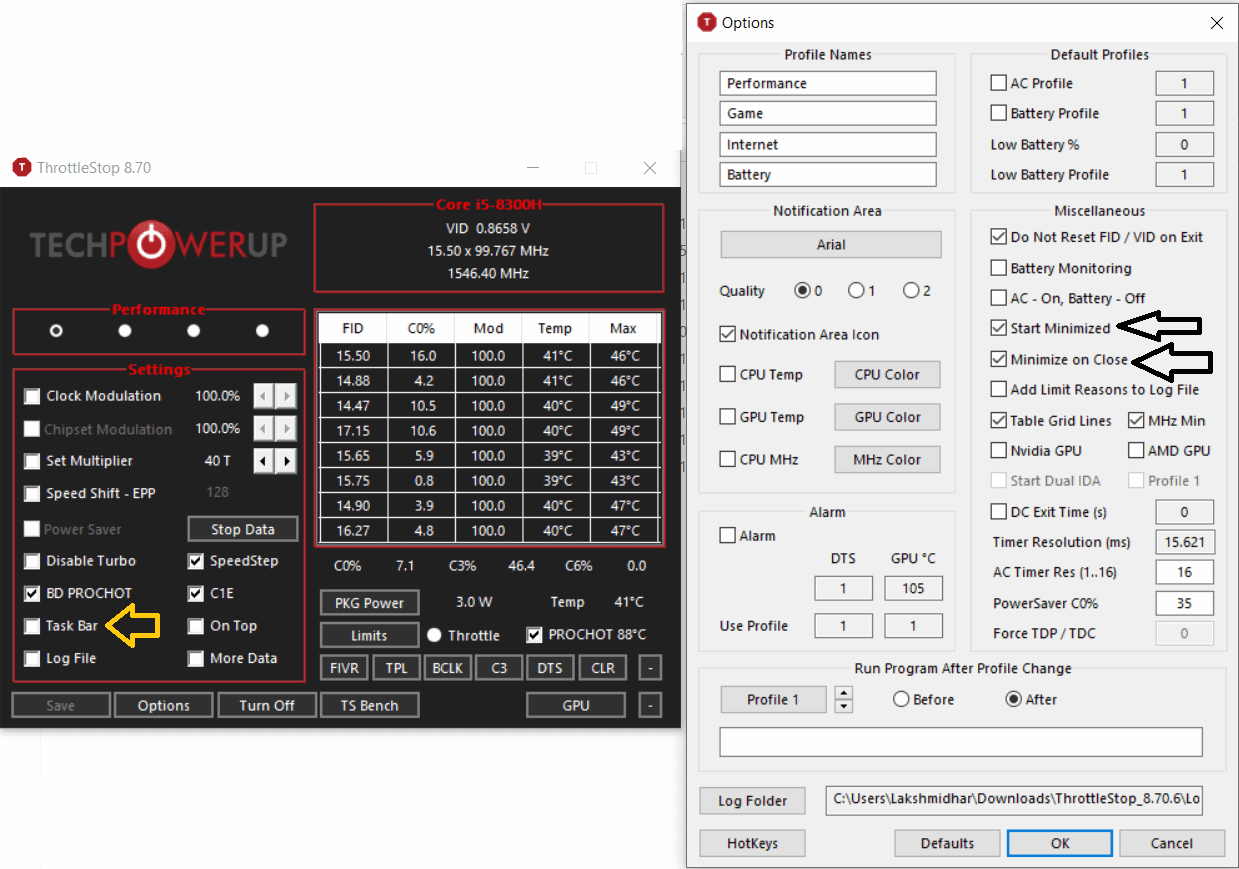1239x869 pixels.
Task: Uncheck BD PROCHOT
Action: pos(32,593)
